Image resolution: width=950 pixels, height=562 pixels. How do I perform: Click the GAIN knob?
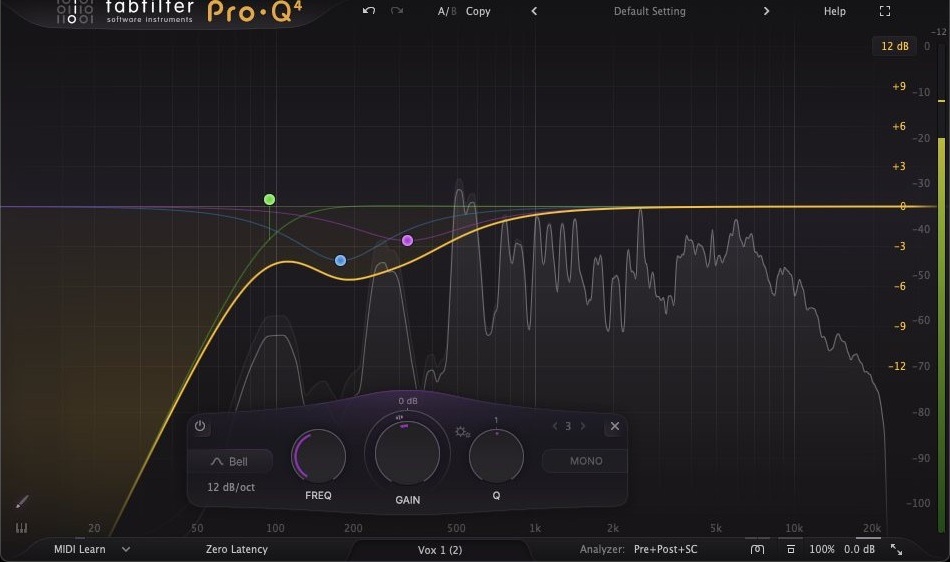click(x=407, y=454)
